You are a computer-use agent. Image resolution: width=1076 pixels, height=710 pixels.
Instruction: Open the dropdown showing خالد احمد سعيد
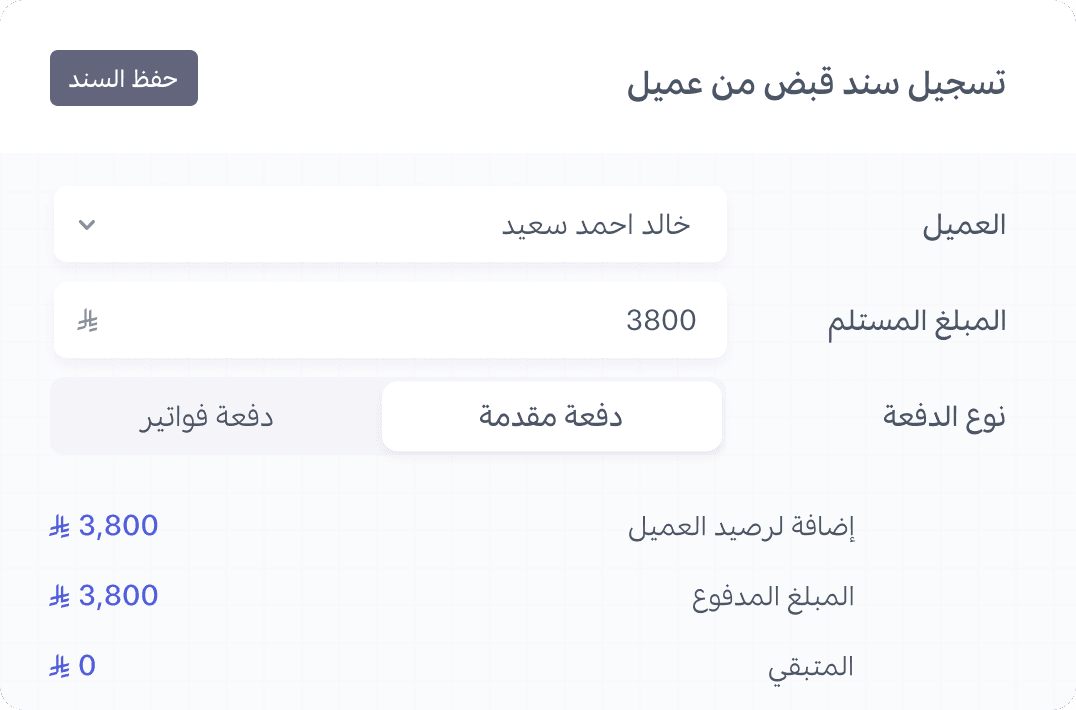390,224
